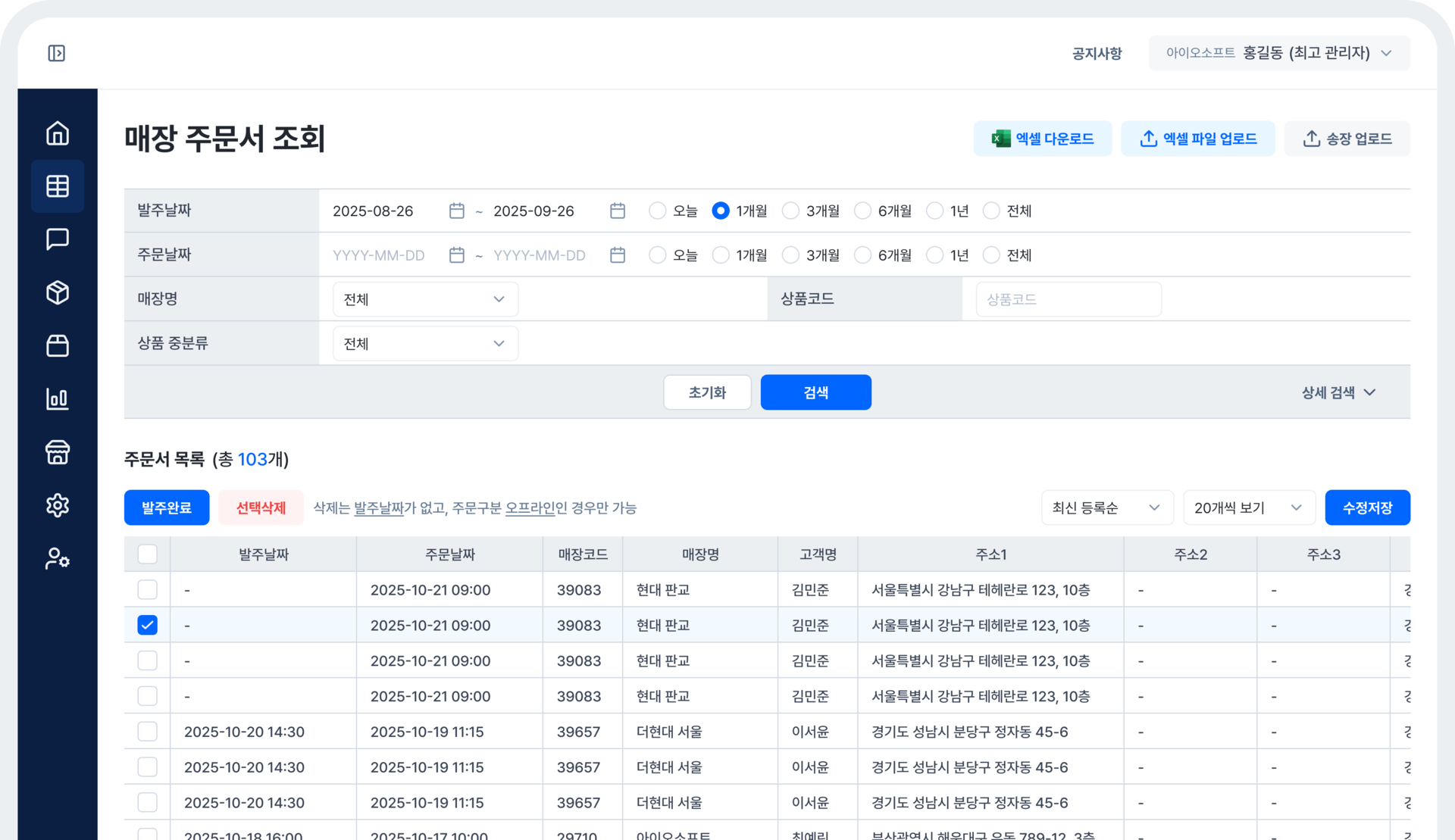Viewport: 1455px width, 840px height.
Task: Open calendar for 발주날짜 start date
Action: pos(456,211)
